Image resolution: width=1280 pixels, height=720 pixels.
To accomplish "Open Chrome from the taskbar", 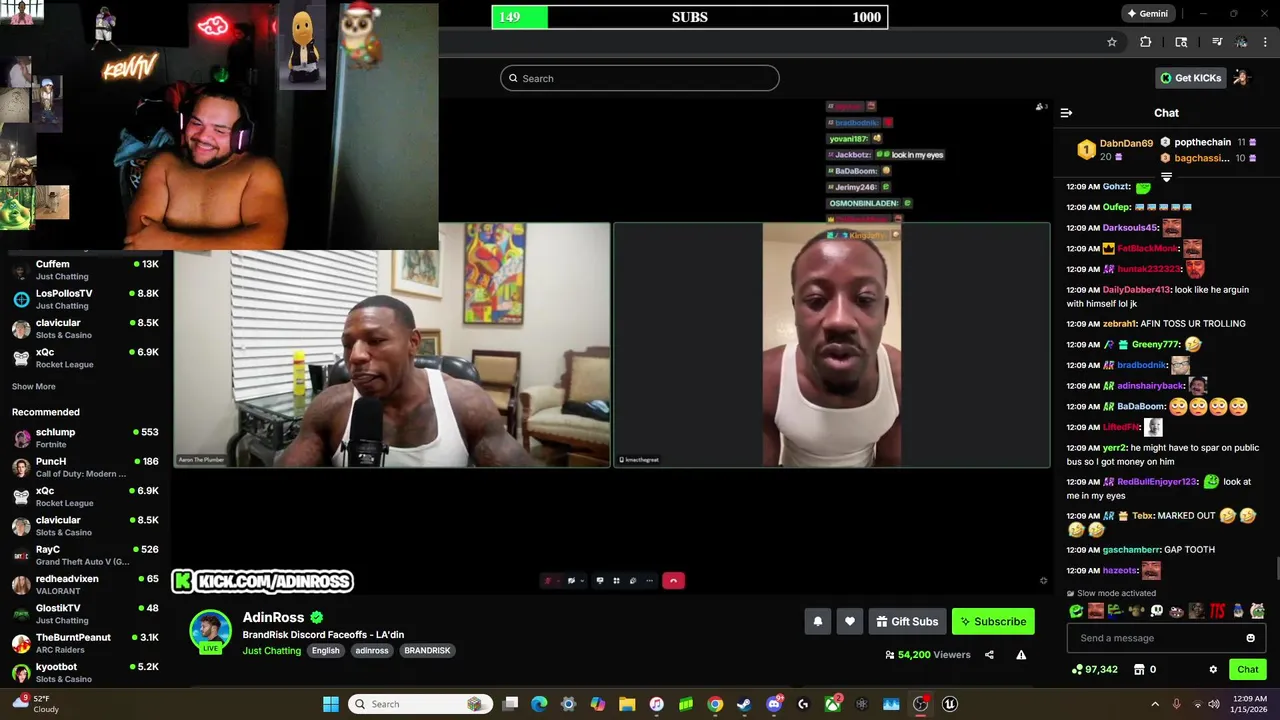I will (x=715, y=704).
